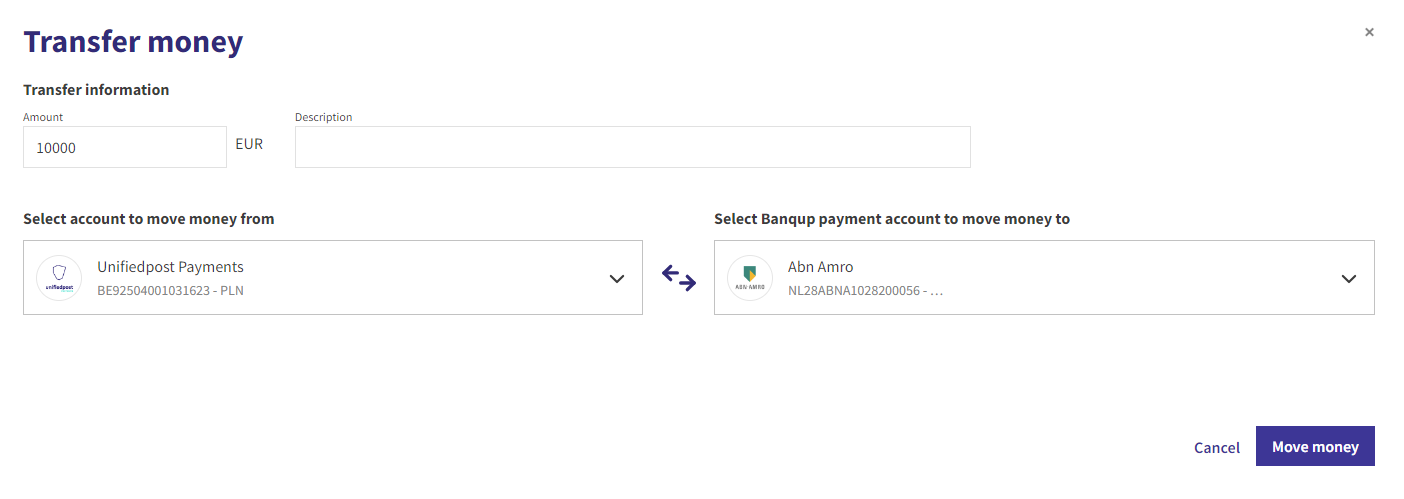The height and width of the screenshot is (499, 1404).
Task: Click the EUR currency label
Action: pyautogui.click(x=249, y=144)
